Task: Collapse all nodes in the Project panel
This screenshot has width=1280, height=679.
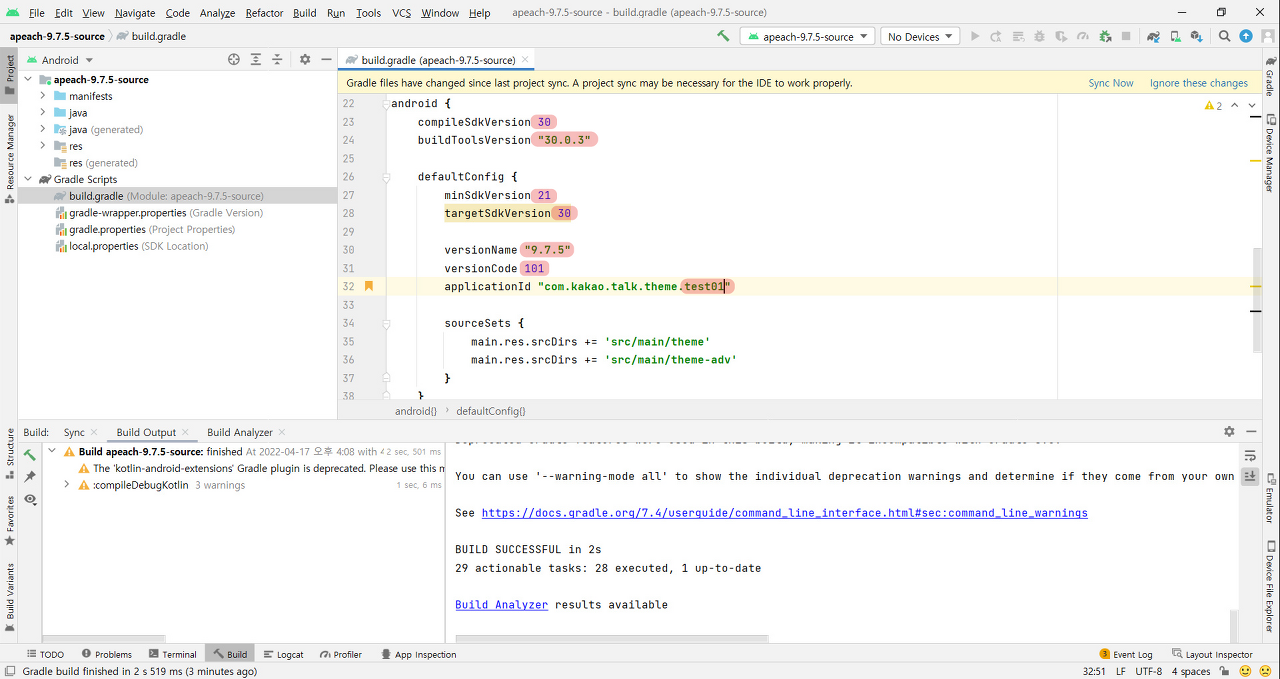Action: (x=277, y=59)
